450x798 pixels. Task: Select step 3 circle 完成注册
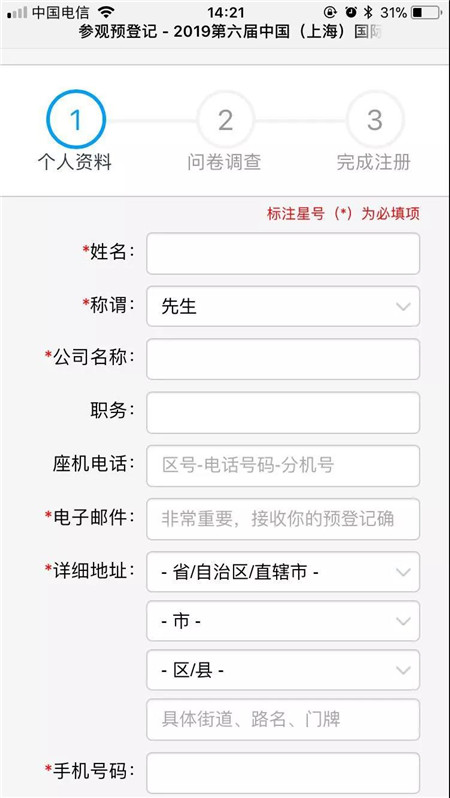(x=375, y=120)
